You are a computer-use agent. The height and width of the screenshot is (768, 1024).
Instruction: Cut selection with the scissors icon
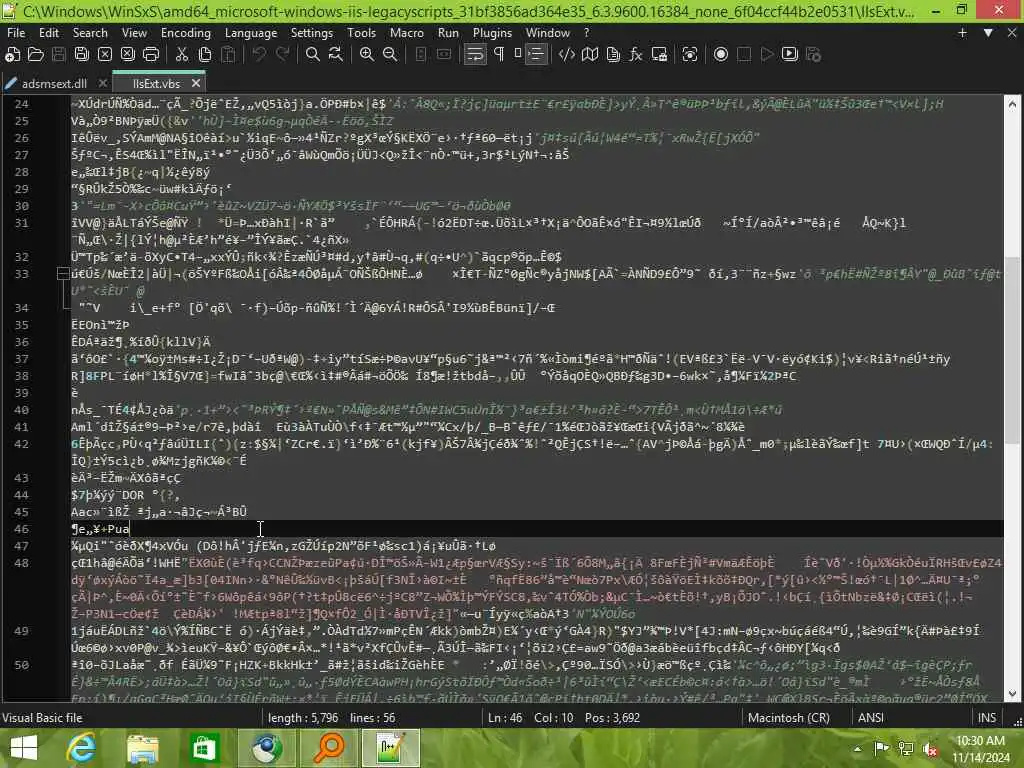[x=182, y=55]
